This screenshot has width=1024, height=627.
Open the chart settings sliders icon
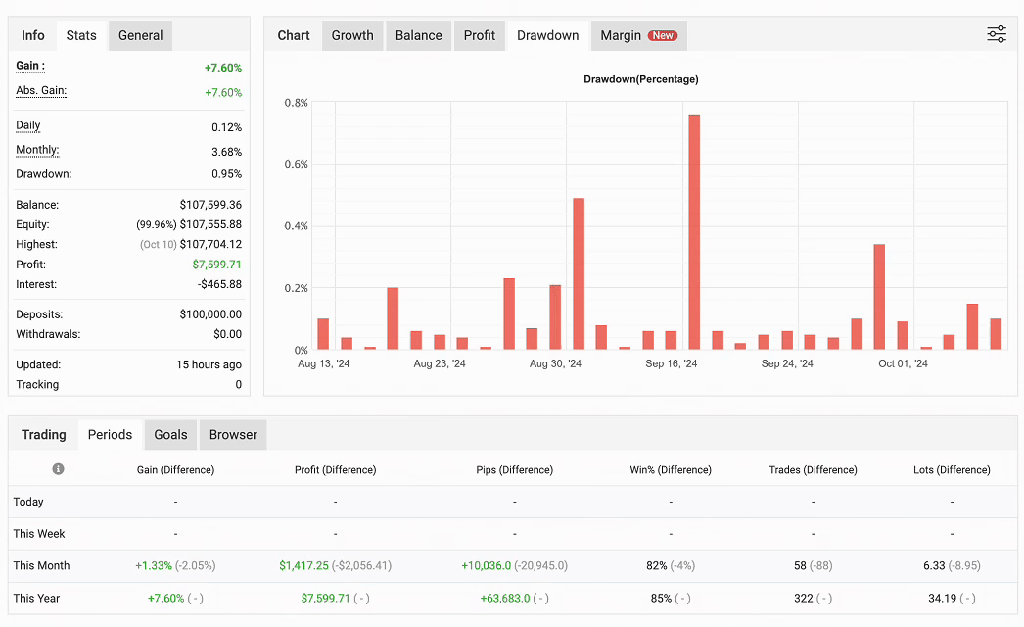click(x=996, y=35)
